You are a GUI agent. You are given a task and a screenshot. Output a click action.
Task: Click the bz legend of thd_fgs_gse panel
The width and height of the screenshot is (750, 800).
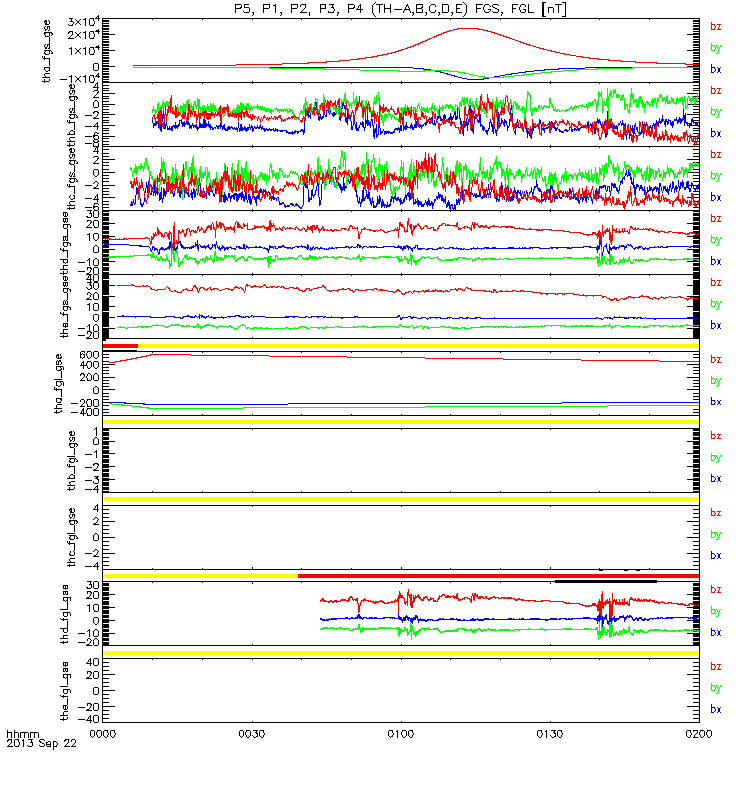(x=716, y=218)
